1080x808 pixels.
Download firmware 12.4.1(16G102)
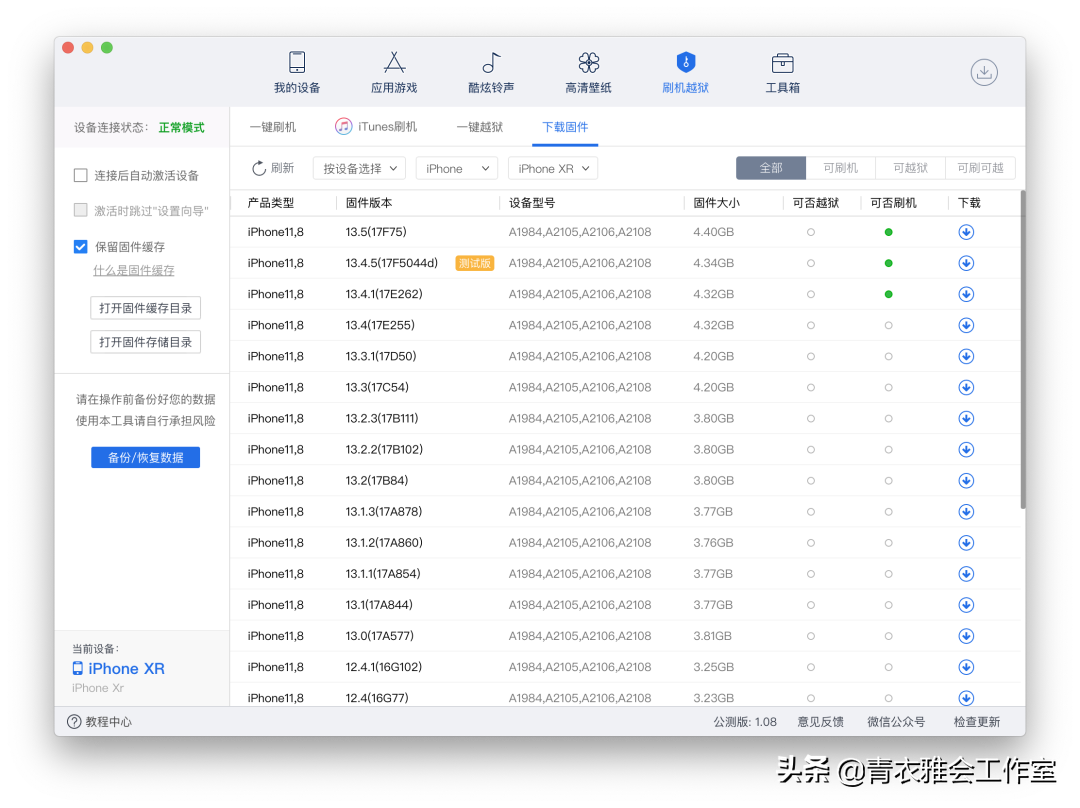(x=966, y=667)
